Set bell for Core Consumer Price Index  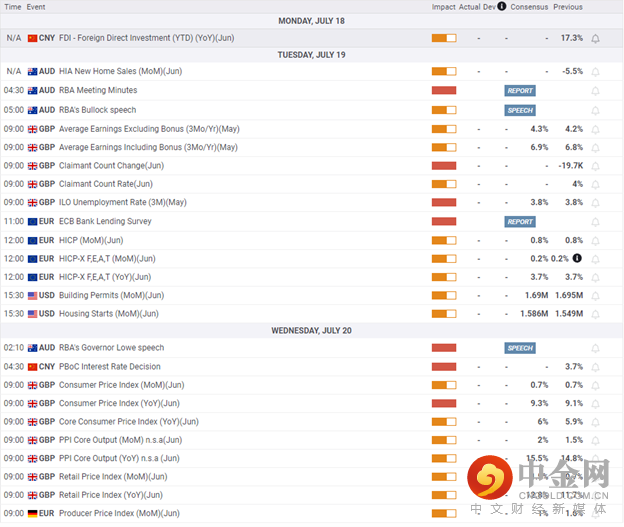click(x=595, y=422)
